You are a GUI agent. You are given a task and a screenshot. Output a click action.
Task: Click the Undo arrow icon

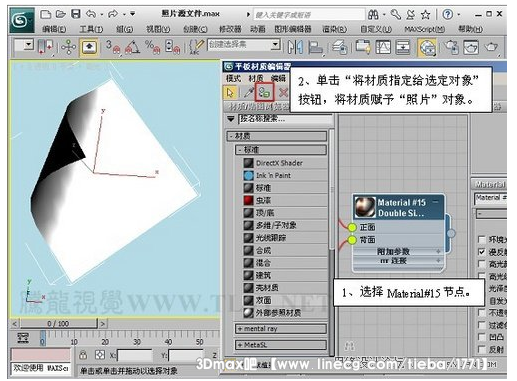click(91, 14)
